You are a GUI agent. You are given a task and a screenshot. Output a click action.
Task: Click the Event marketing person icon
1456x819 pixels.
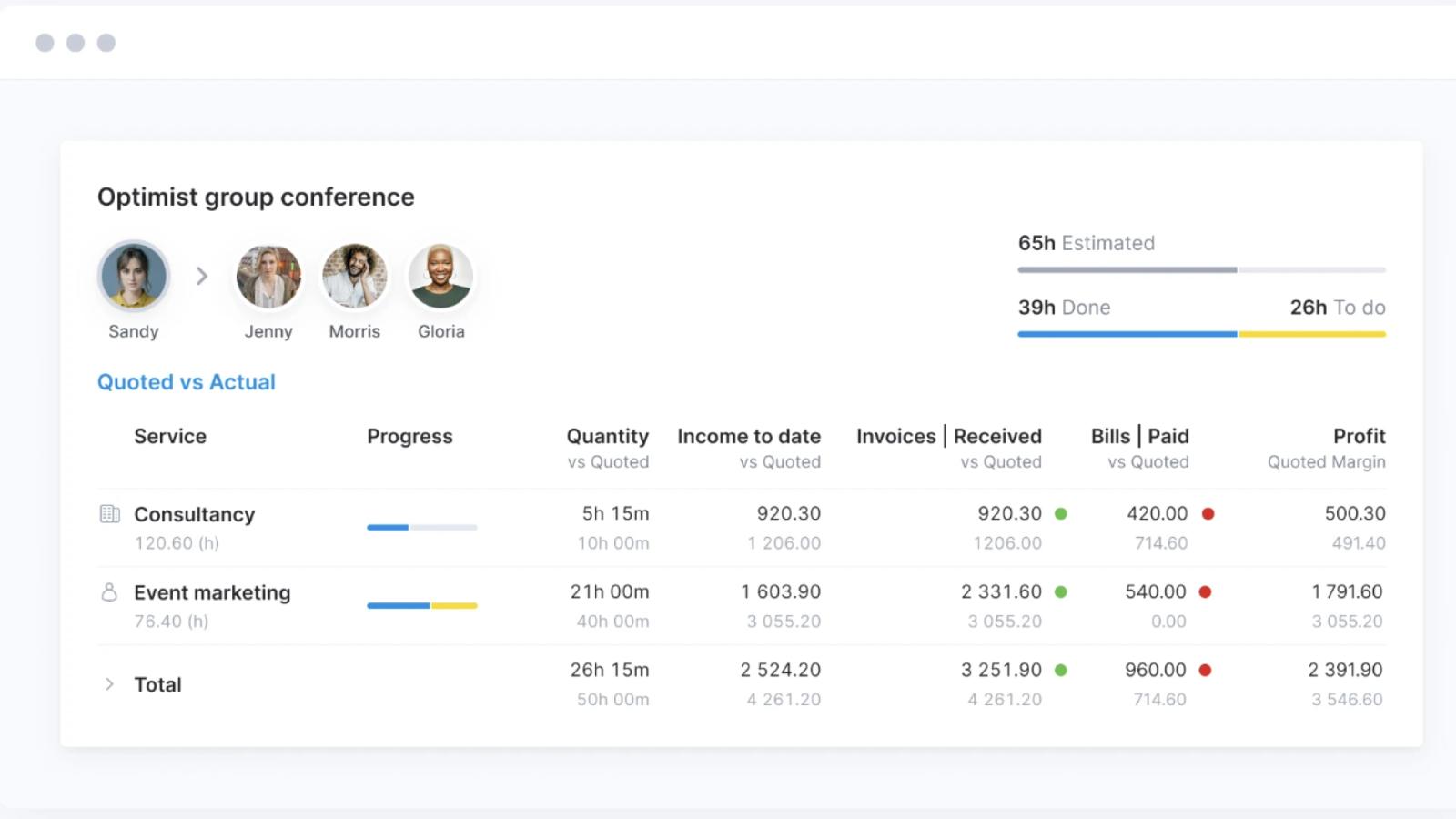(109, 592)
